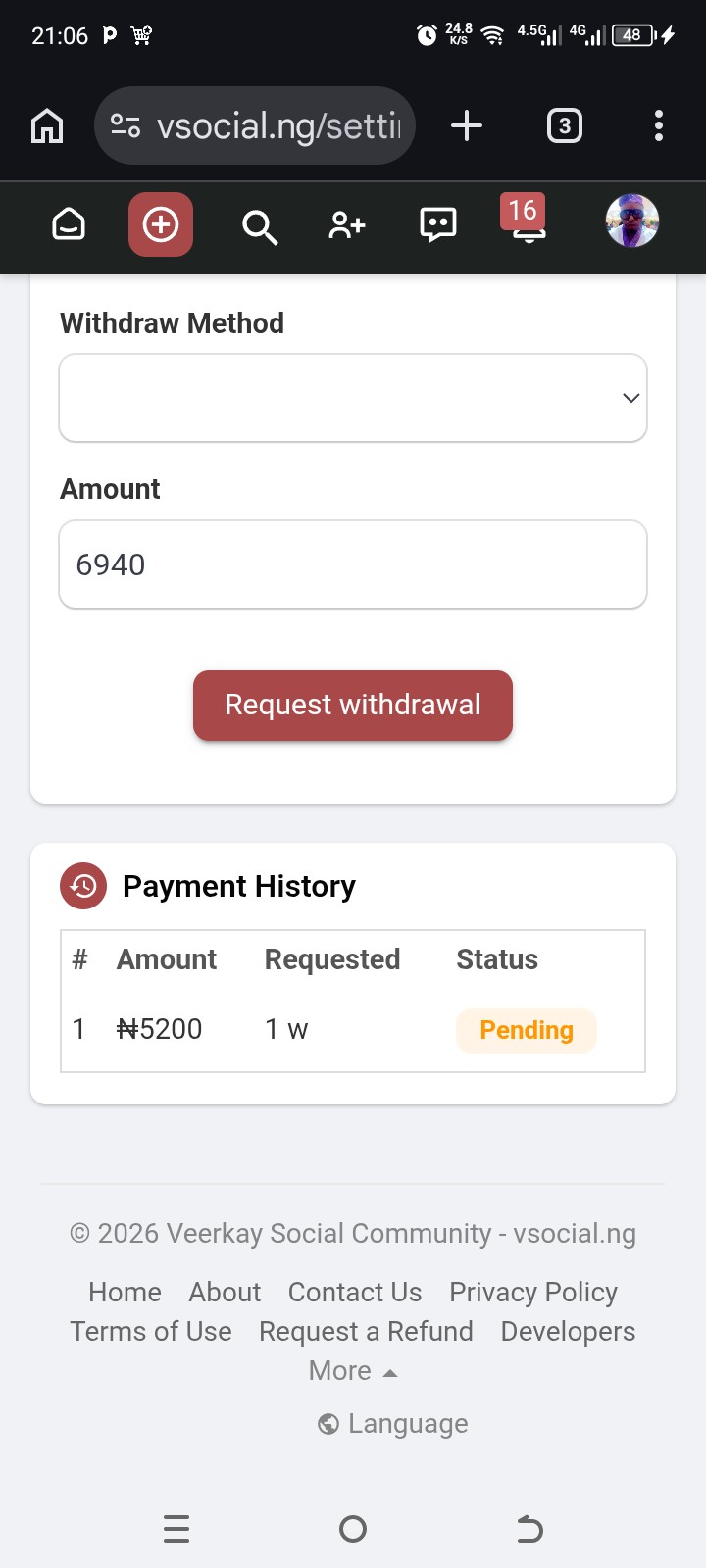Expand the More footer menu
The image size is (706, 1568).
click(x=353, y=1370)
